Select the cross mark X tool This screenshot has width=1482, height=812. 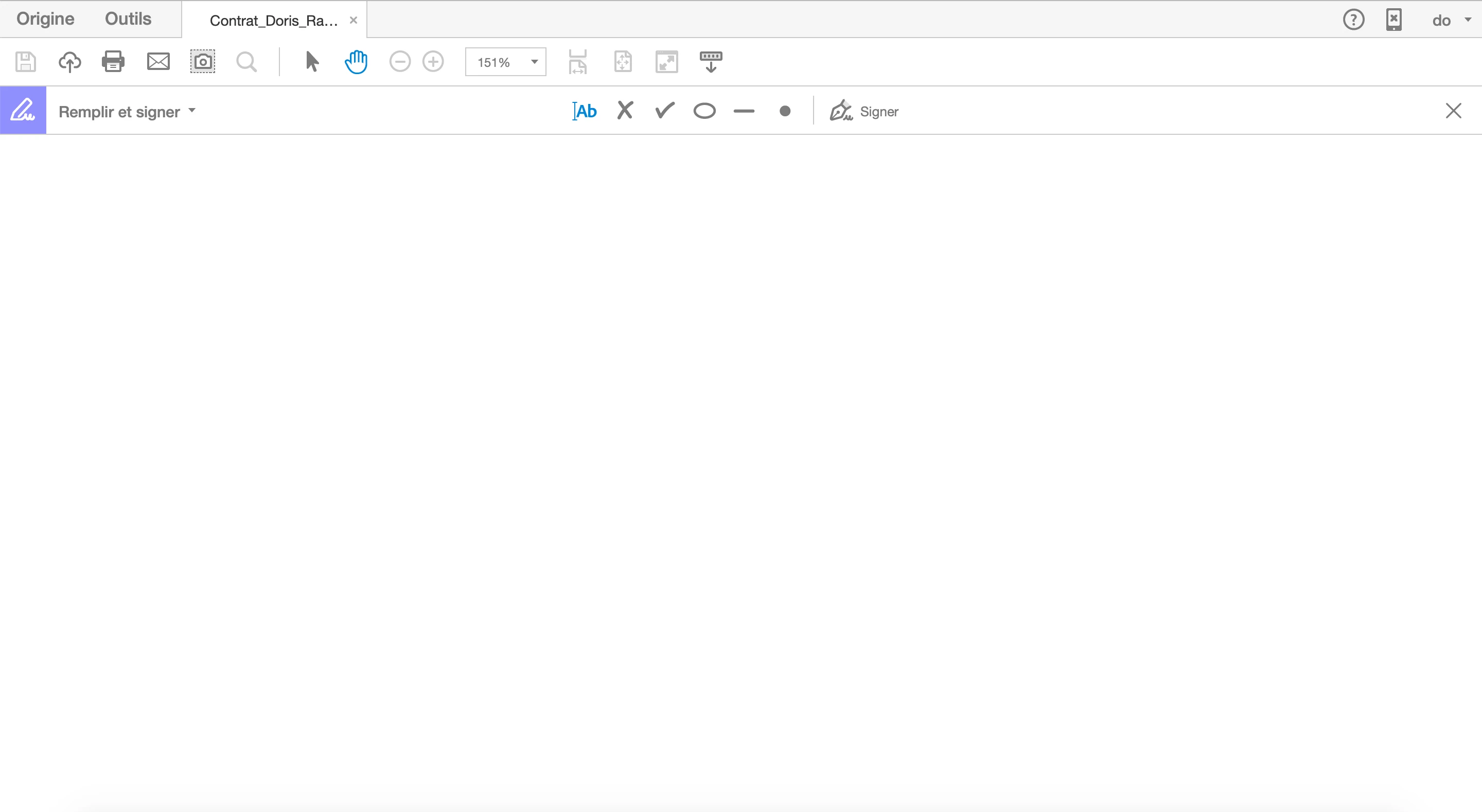pos(625,111)
